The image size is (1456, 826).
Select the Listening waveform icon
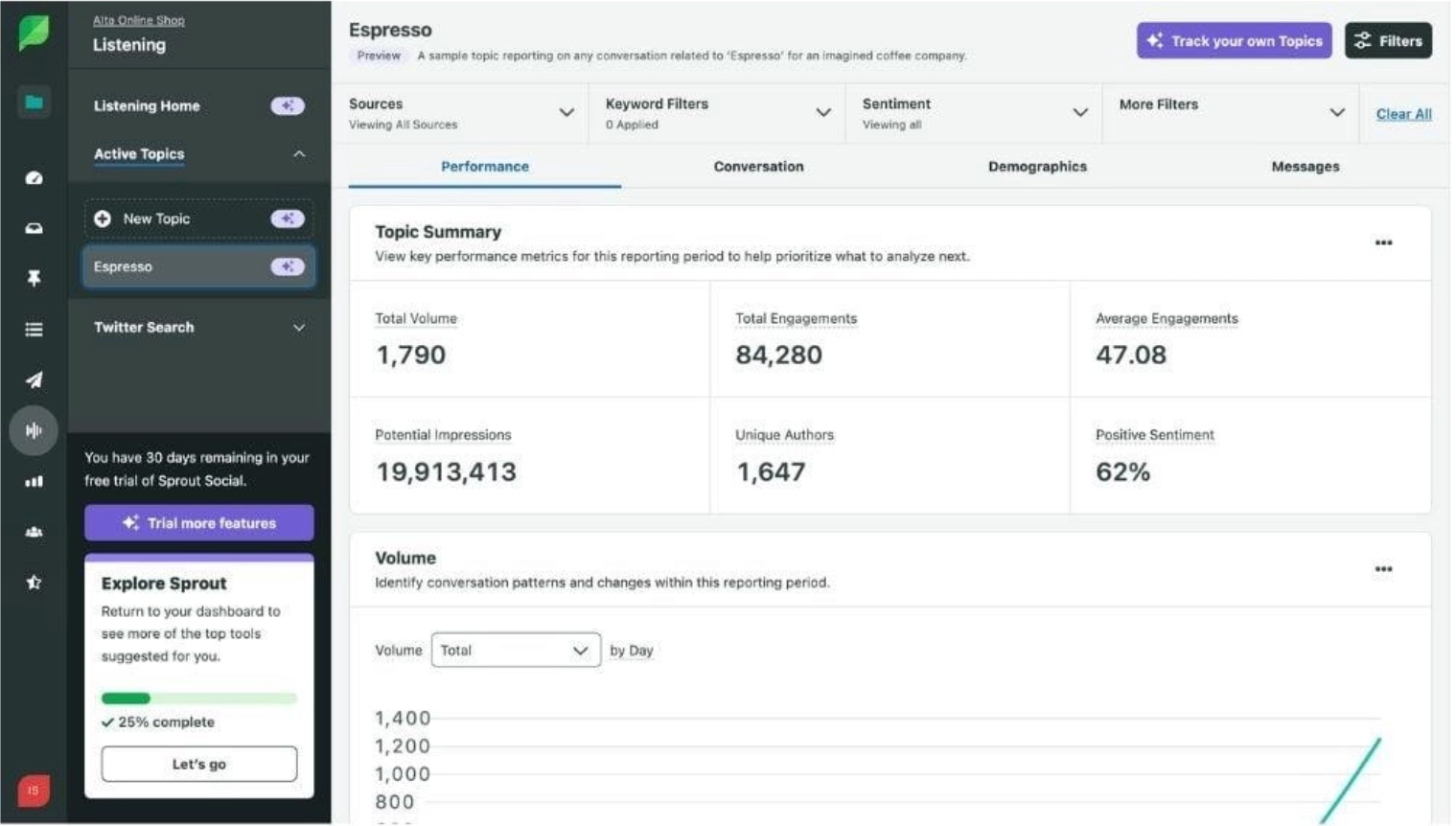(34, 431)
